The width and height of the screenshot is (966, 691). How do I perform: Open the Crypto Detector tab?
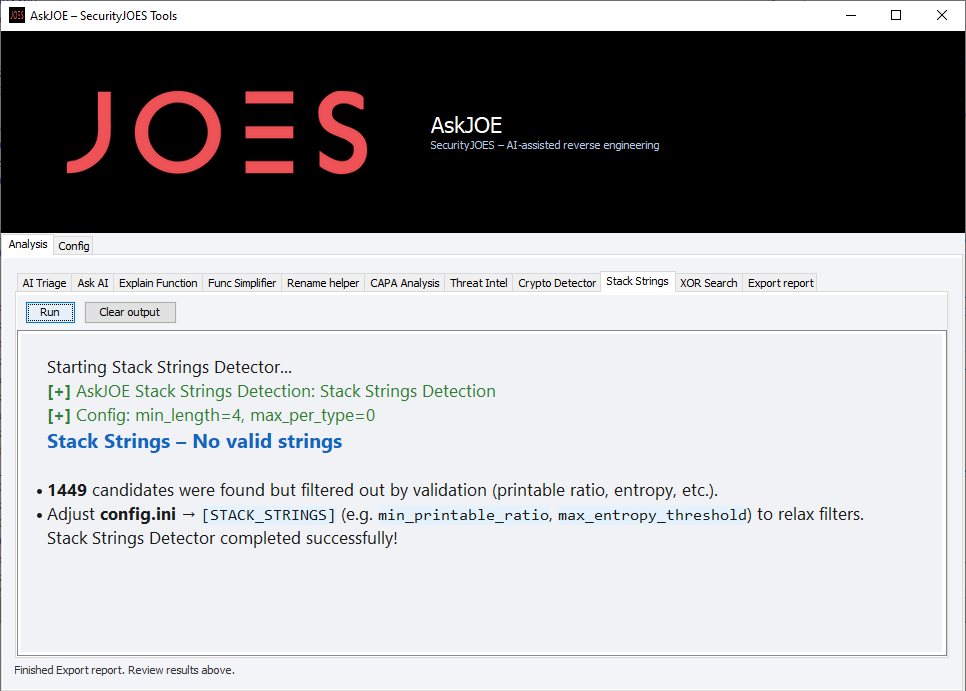(x=557, y=283)
